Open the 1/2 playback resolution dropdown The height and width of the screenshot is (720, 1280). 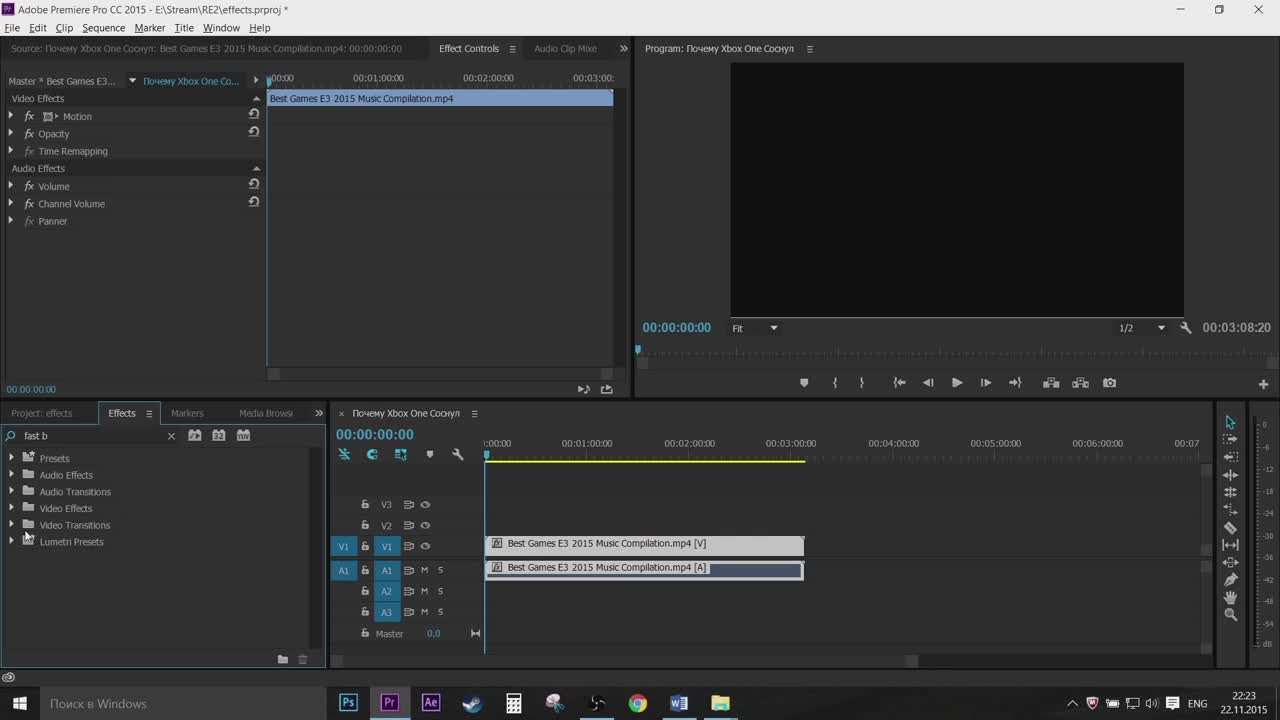tap(1142, 328)
